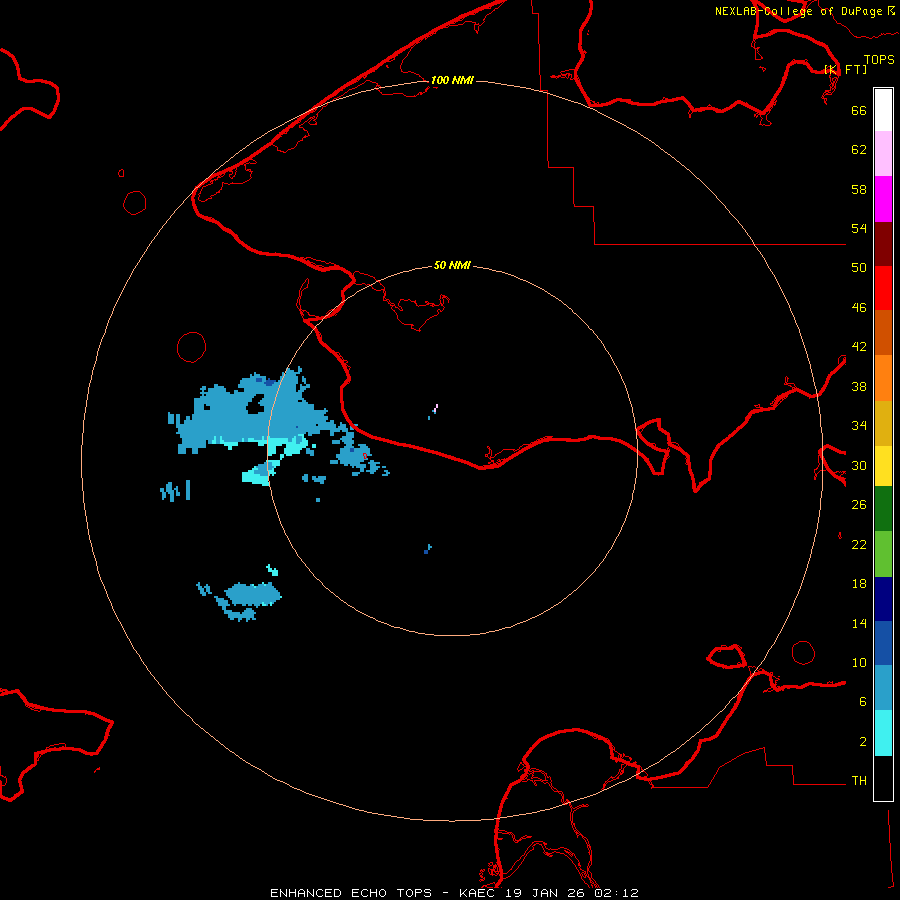The width and height of the screenshot is (900, 900).
Task: Click the "19 JAN 26" date stamp
Action: point(544,893)
